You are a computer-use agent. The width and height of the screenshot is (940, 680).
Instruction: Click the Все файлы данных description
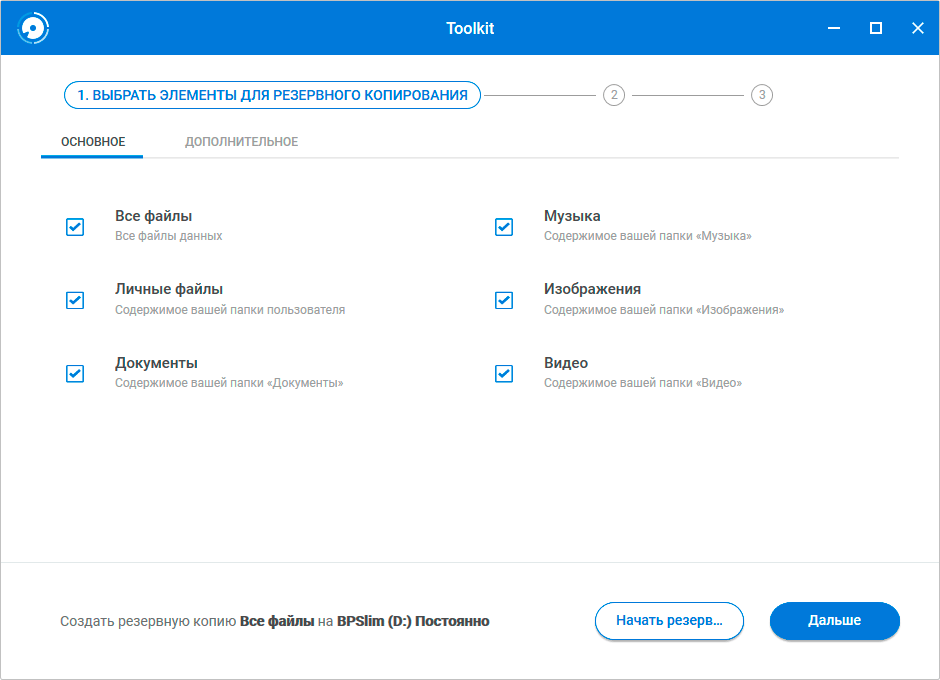pyautogui.click(x=168, y=236)
